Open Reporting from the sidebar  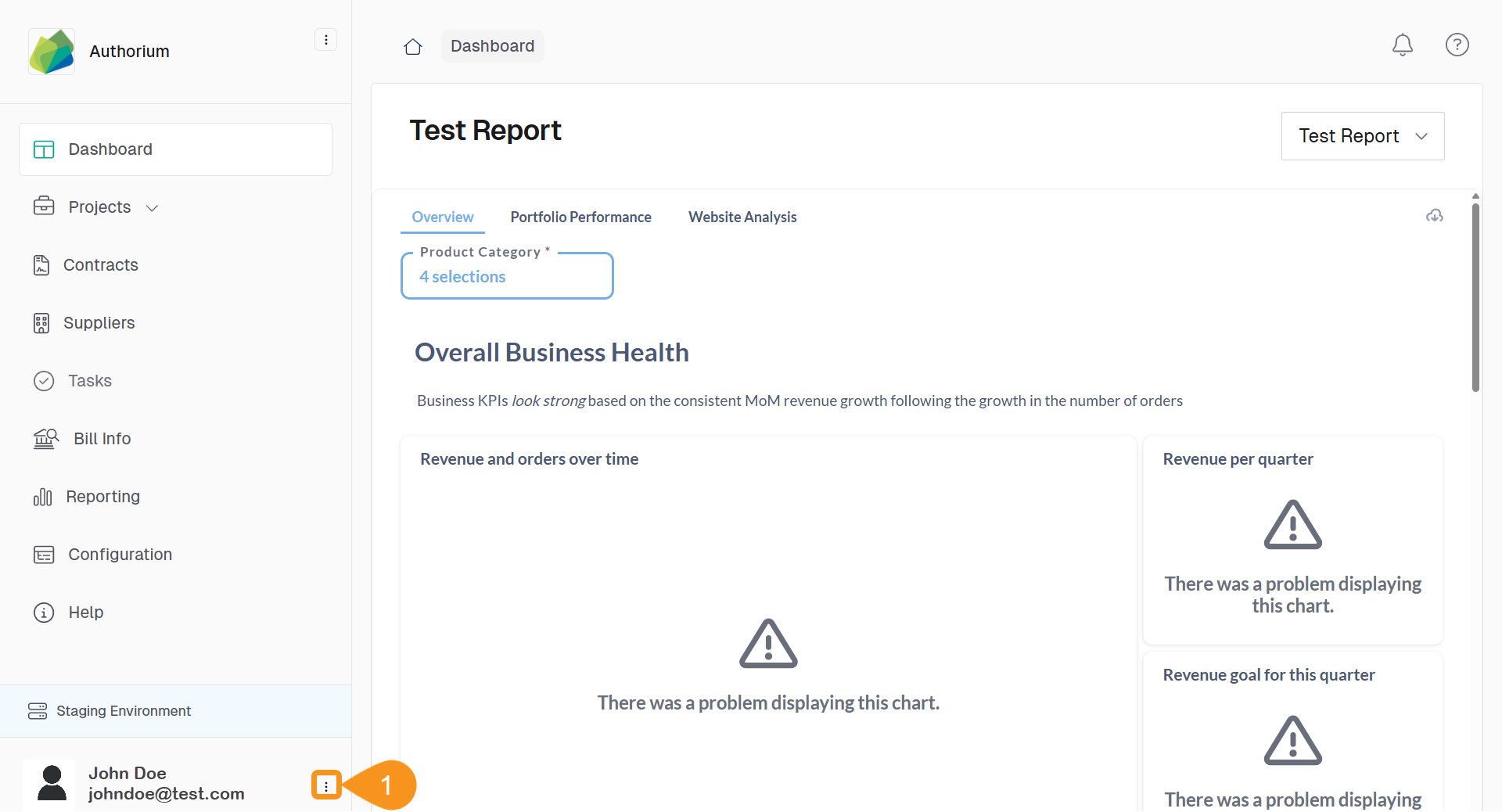(x=102, y=497)
